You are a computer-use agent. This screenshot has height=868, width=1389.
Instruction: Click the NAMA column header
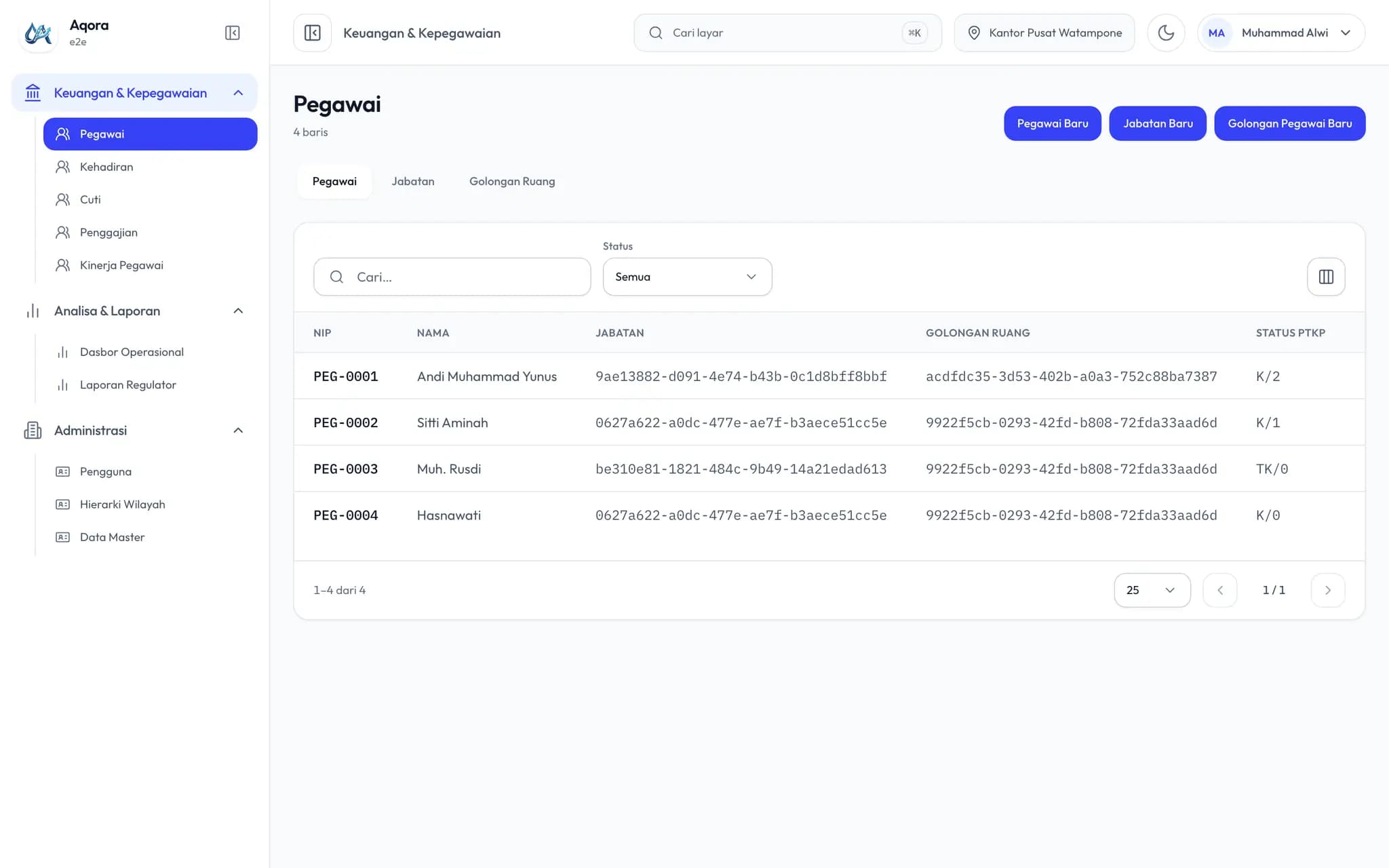(433, 333)
